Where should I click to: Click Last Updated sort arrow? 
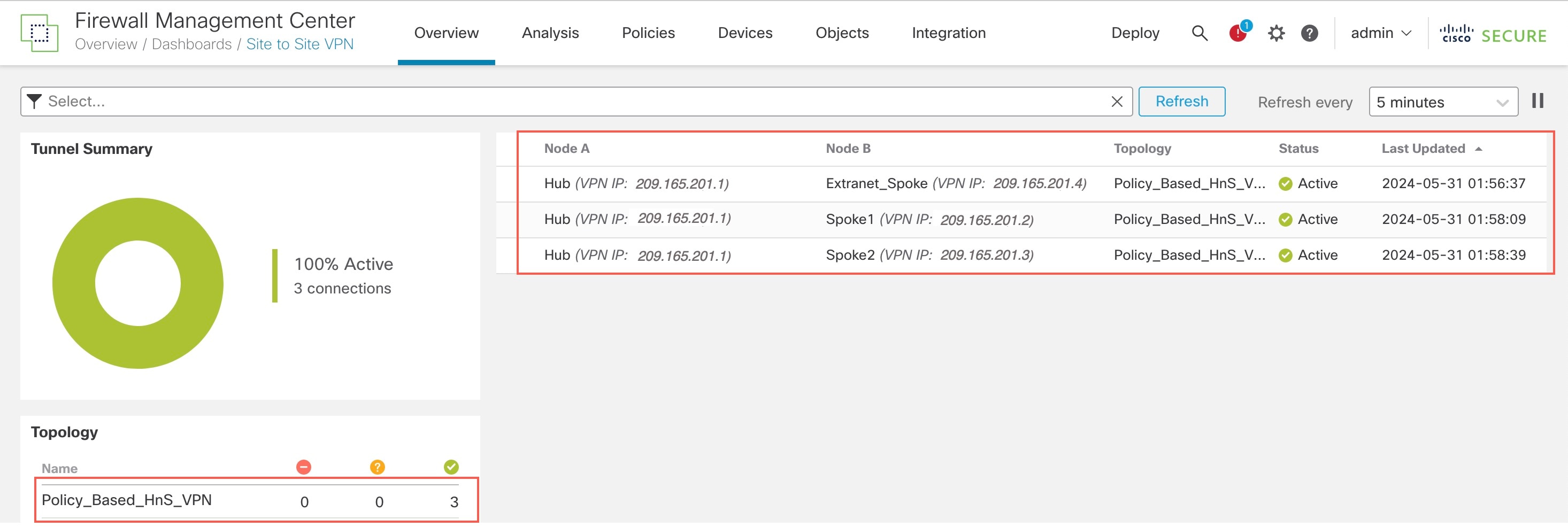[1478, 149]
